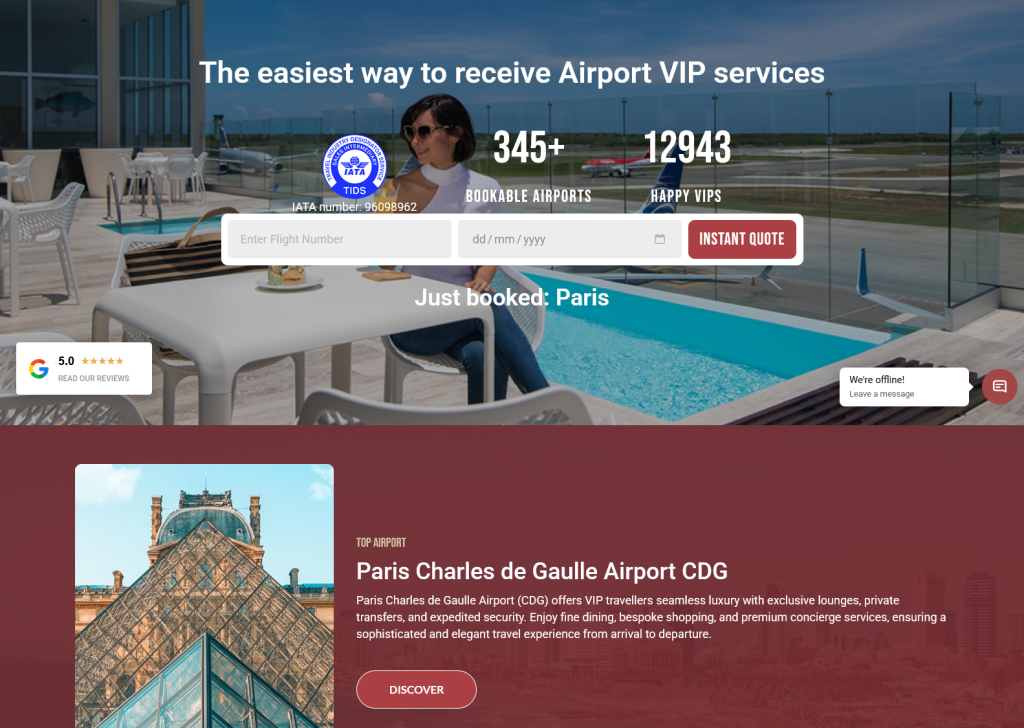This screenshot has height=728, width=1024.
Task: Open the calendar picker icon in date field
Action: [660, 239]
